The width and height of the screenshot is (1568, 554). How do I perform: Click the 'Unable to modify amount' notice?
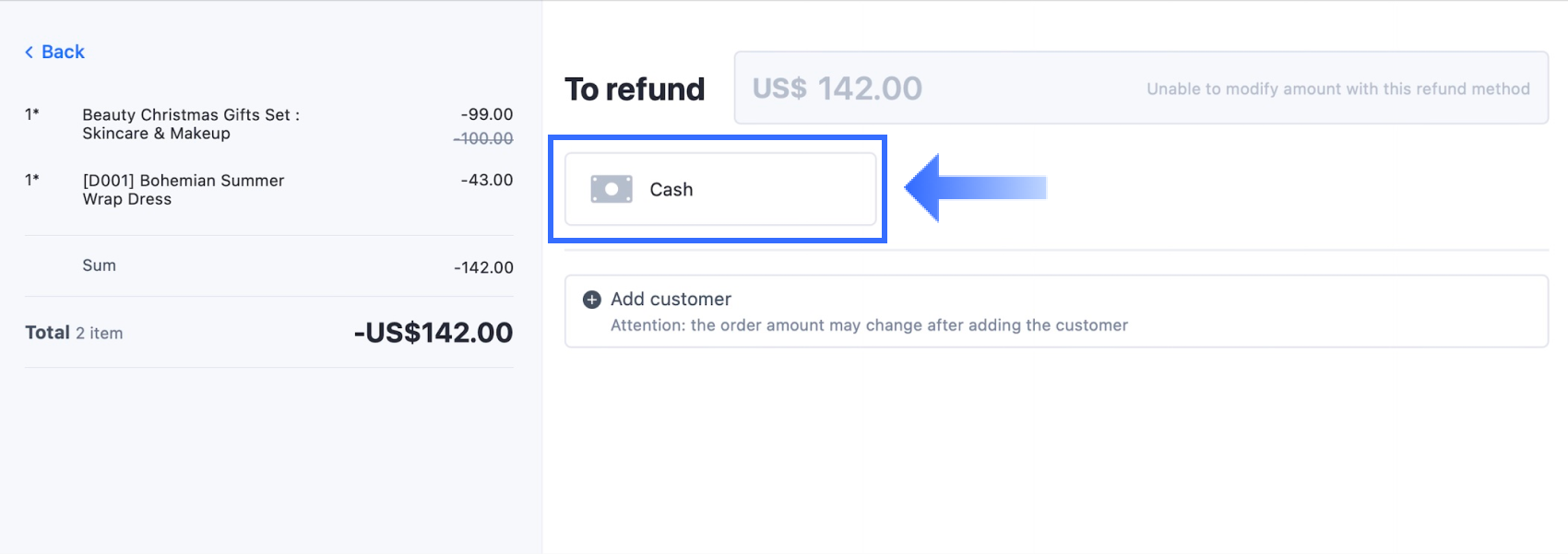(x=1337, y=89)
